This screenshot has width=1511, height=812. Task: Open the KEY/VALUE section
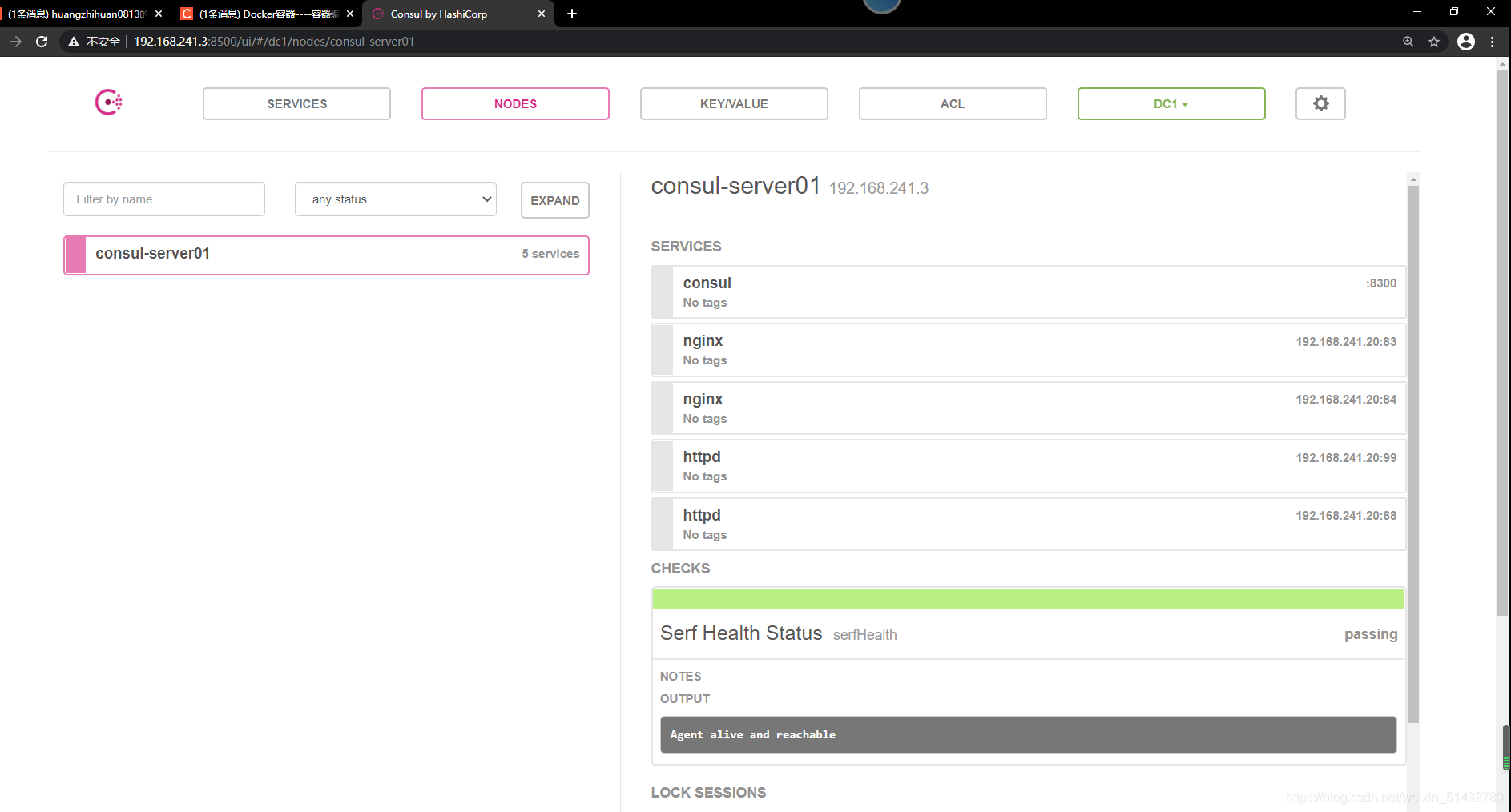coord(734,103)
